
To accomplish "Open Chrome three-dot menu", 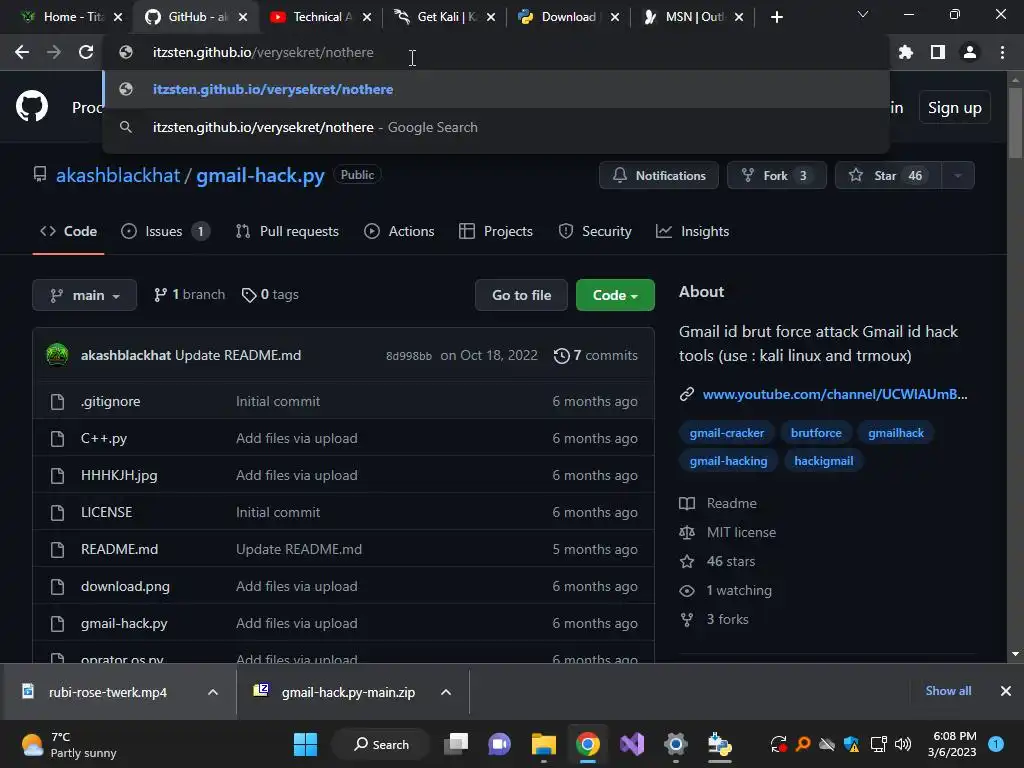I will coord(1002,52).
